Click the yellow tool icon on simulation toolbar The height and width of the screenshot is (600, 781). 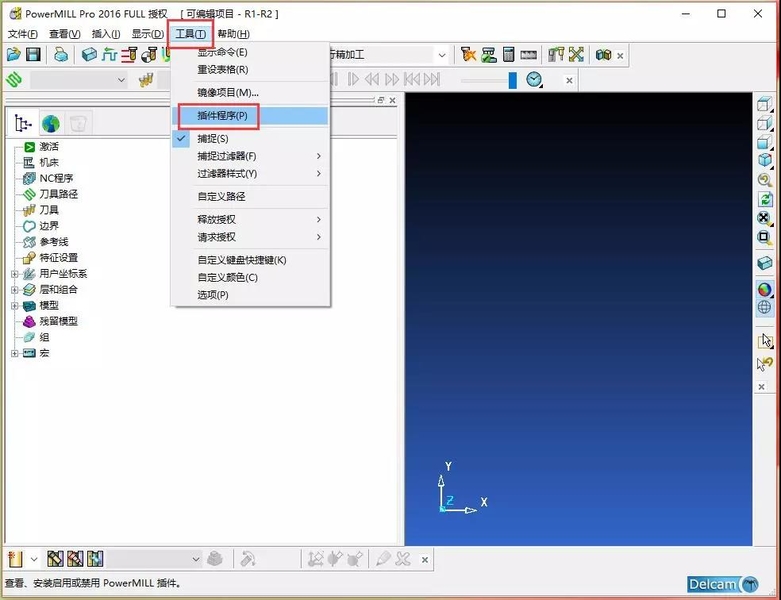click(145, 80)
